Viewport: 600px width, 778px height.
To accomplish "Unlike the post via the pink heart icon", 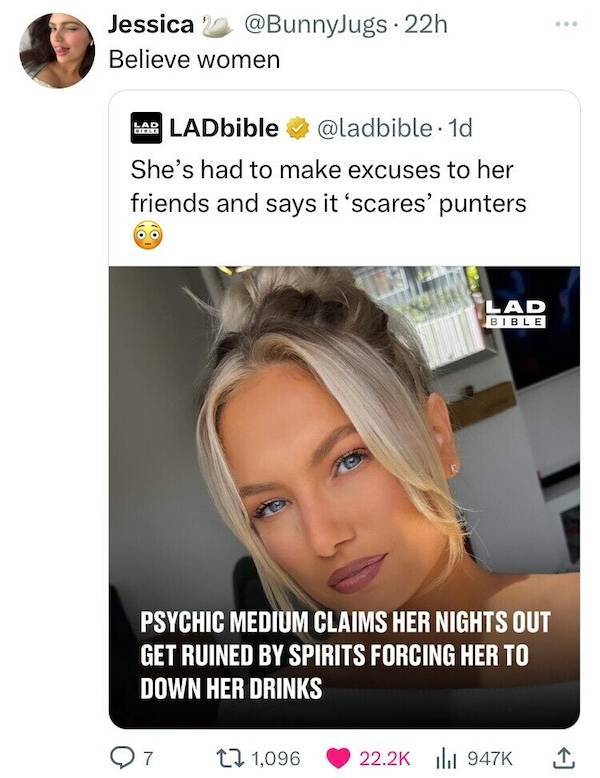I will click(x=337, y=758).
